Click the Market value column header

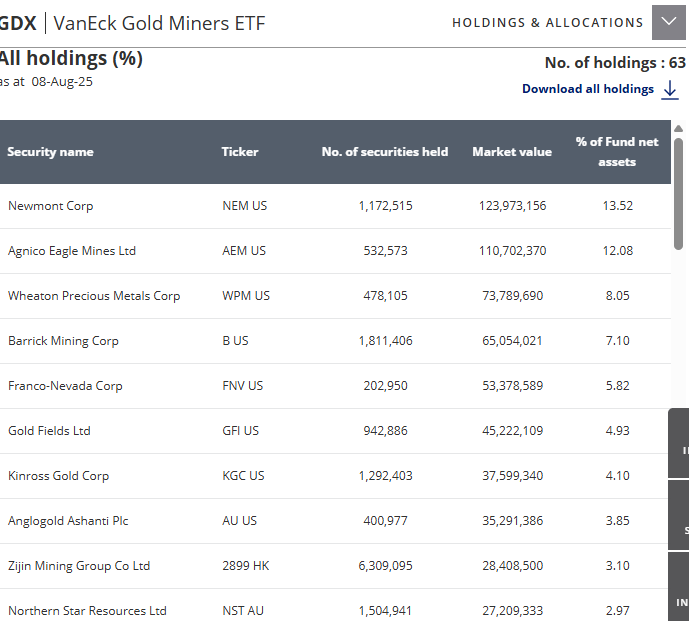coord(512,152)
